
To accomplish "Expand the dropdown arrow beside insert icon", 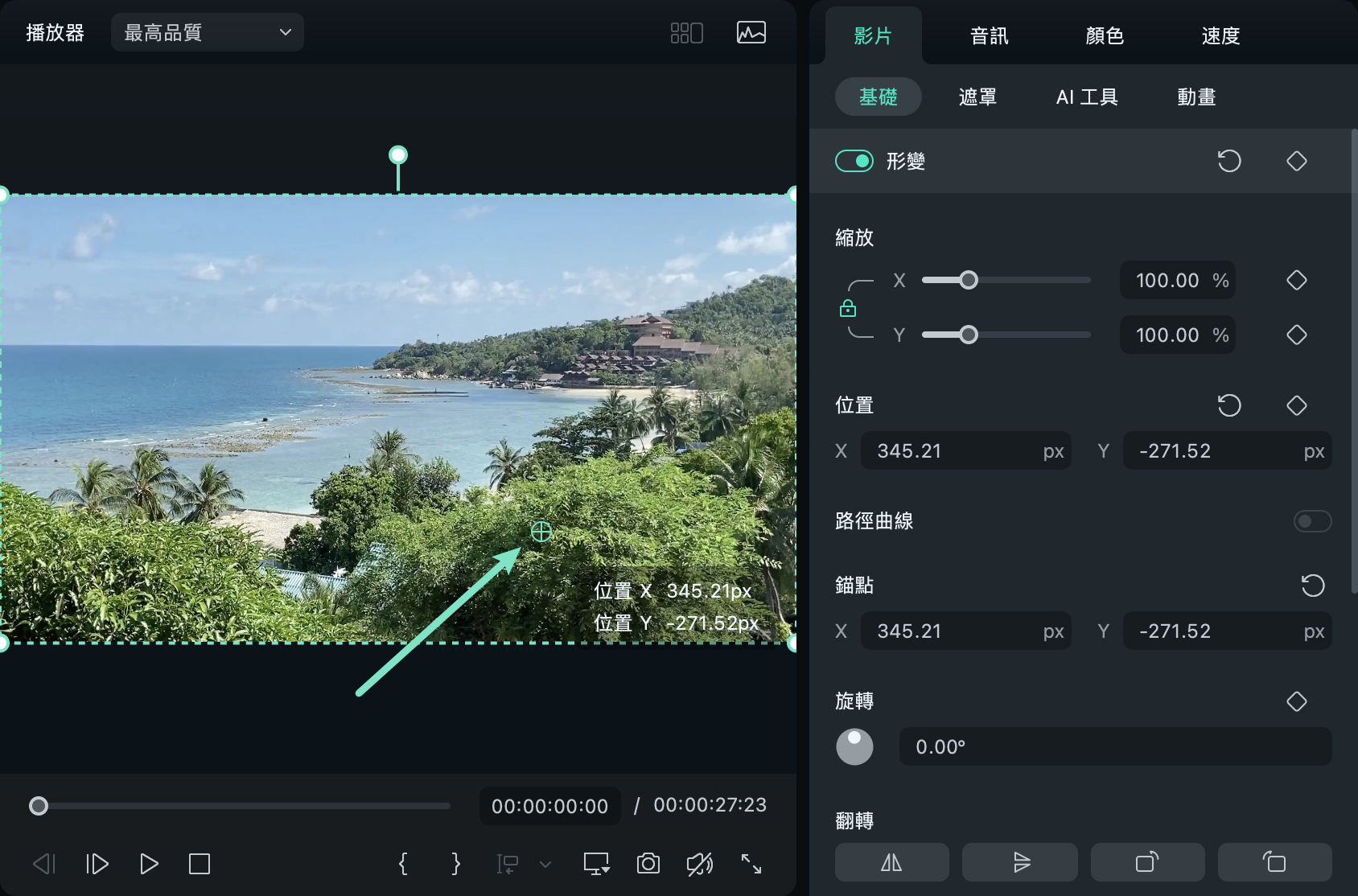I will pyautogui.click(x=545, y=865).
